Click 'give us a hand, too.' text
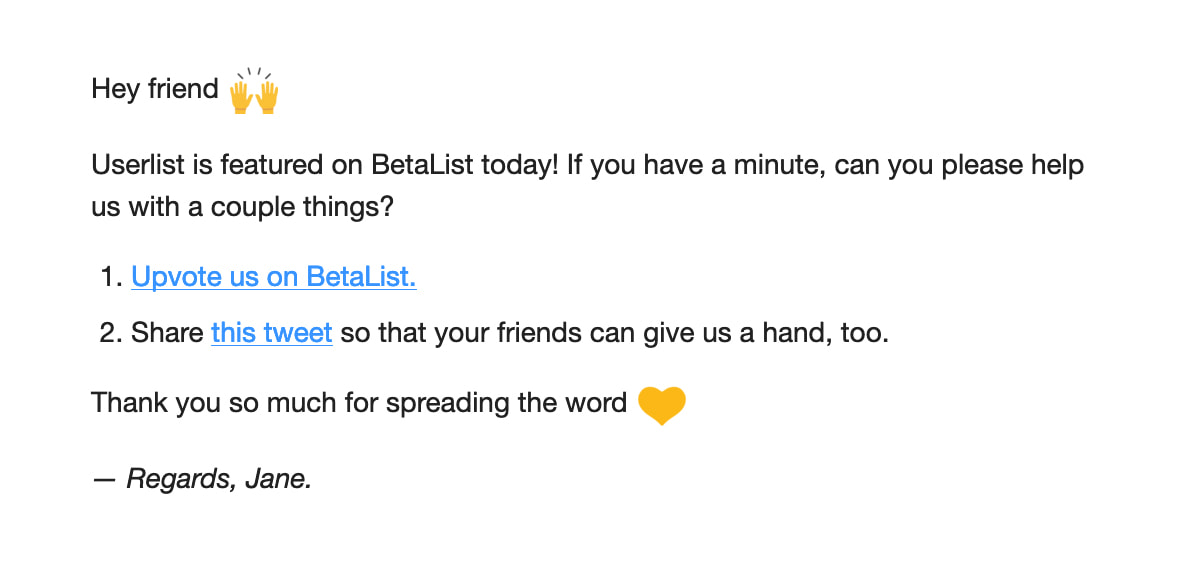1181x570 pixels. pos(765,332)
